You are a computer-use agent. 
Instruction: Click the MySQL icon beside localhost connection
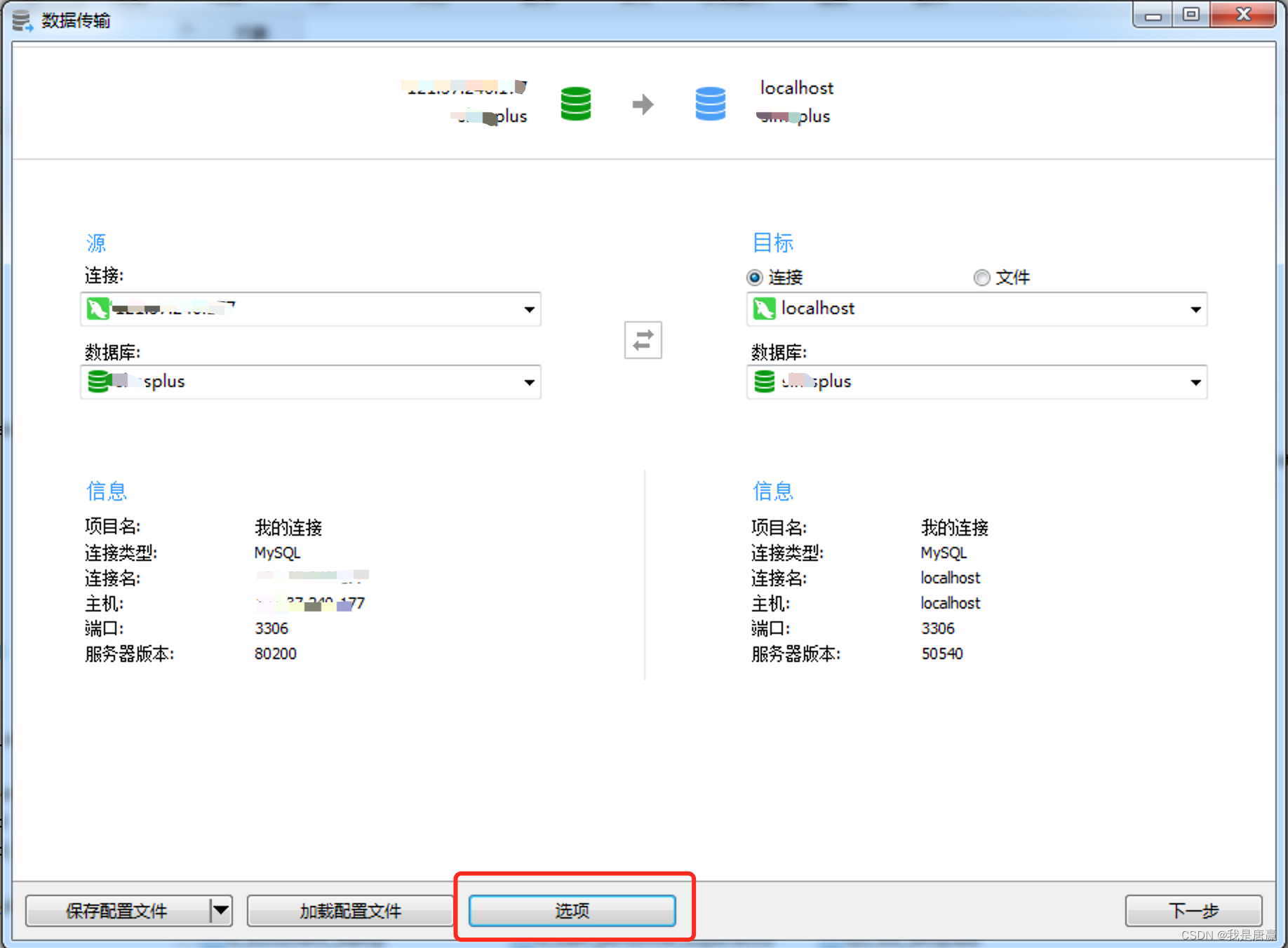click(x=764, y=309)
